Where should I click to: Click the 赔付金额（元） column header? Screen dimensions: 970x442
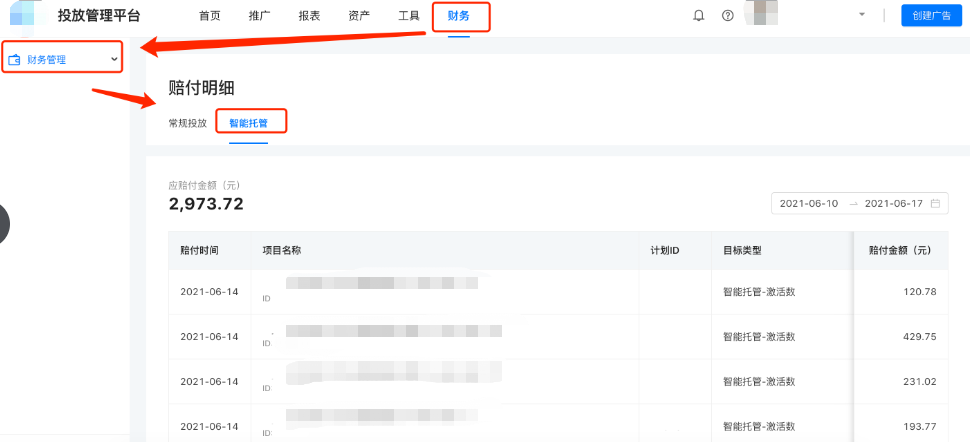[x=900, y=250]
